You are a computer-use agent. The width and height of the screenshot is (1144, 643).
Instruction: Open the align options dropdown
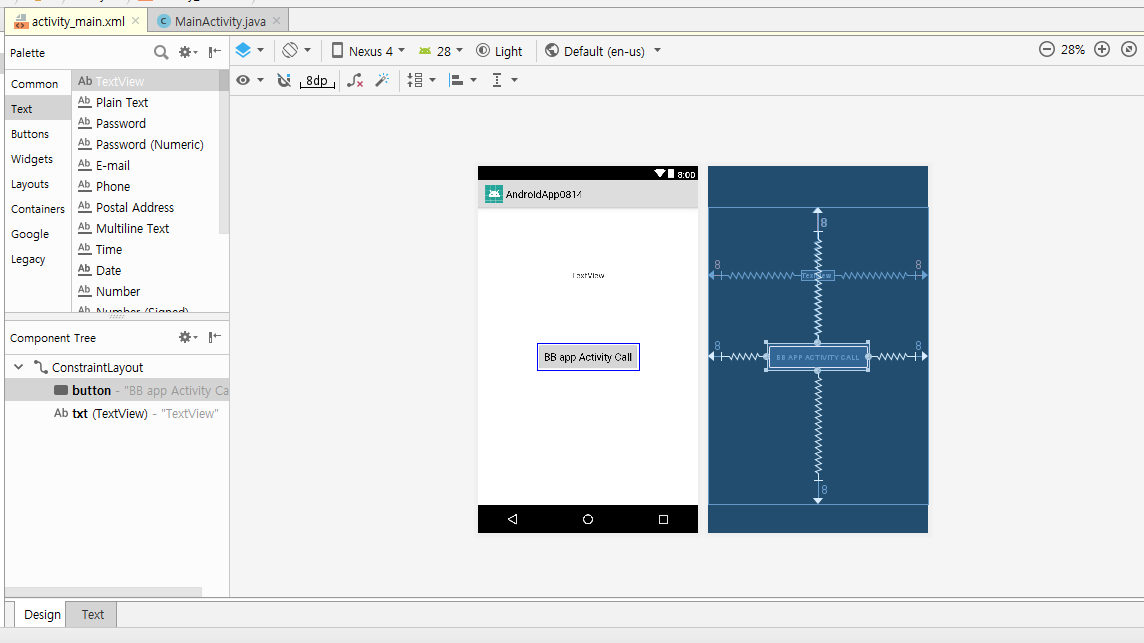(x=463, y=80)
